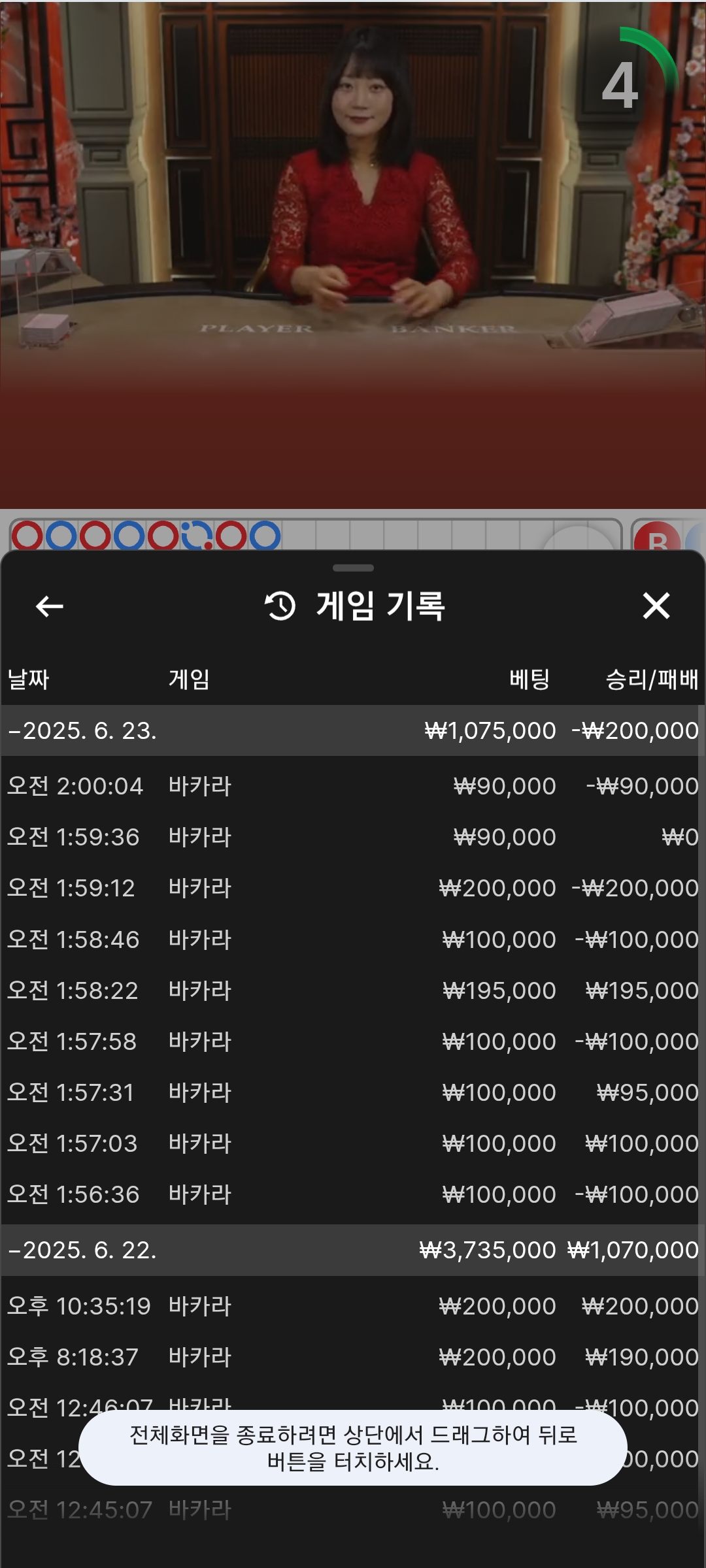The width and height of the screenshot is (706, 1568).
Task: Tap the ₩3,735,000 total bet for June 22
Action: tap(488, 1250)
